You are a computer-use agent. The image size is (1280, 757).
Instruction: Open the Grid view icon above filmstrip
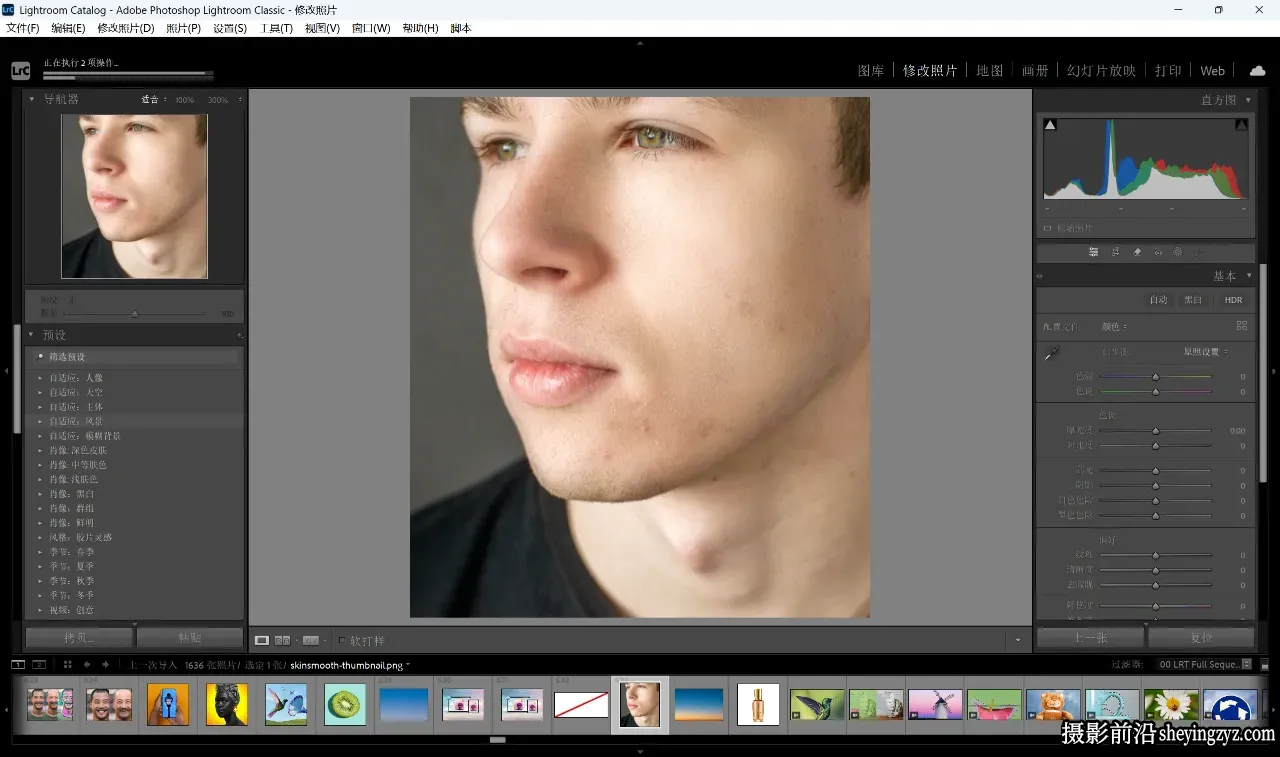click(x=68, y=664)
